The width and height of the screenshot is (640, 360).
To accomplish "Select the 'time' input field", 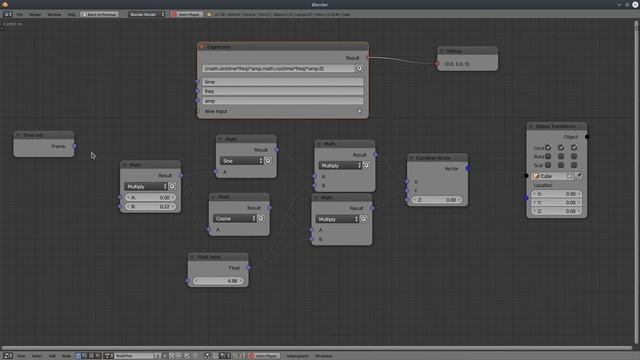I will [x=282, y=82].
